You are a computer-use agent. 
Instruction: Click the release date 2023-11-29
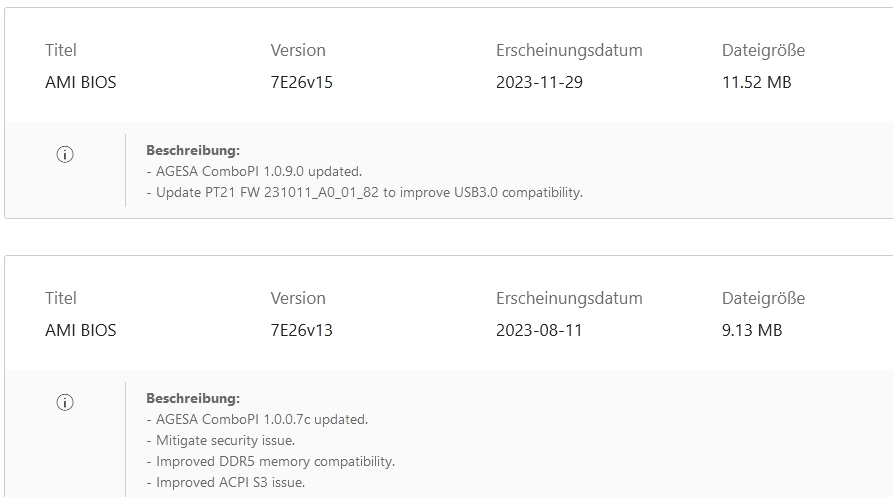click(x=539, y=83)
